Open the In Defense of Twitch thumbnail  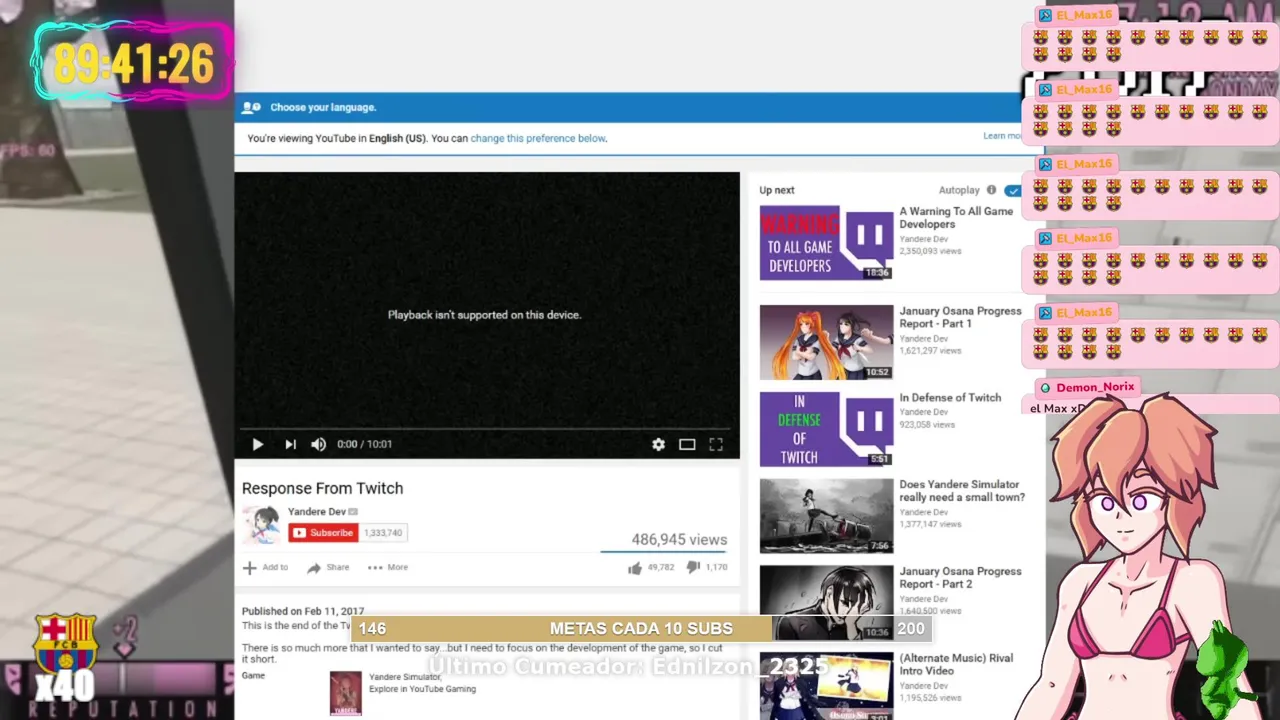(826, 429)
